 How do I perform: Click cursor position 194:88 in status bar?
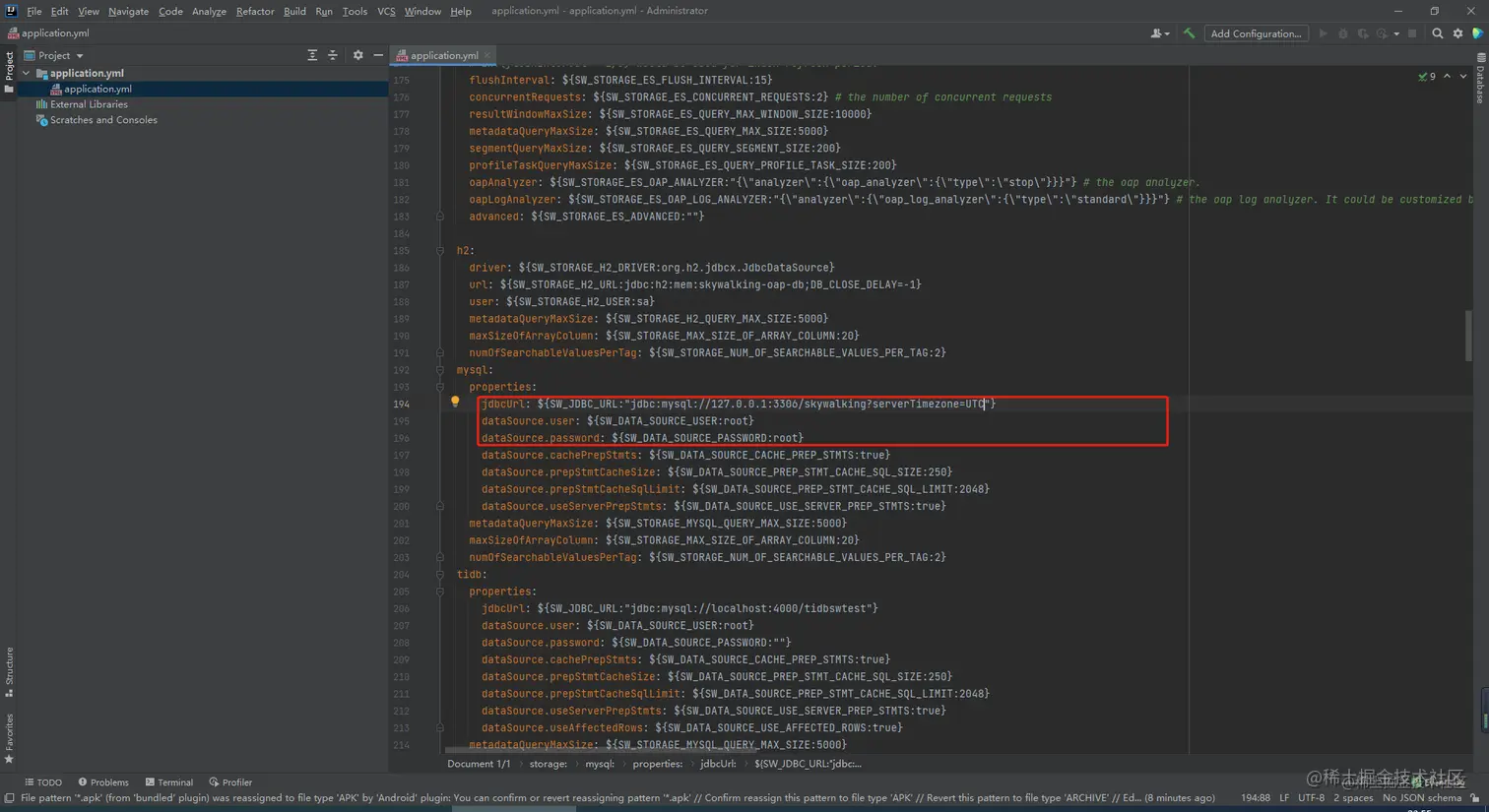(1255, 798)
